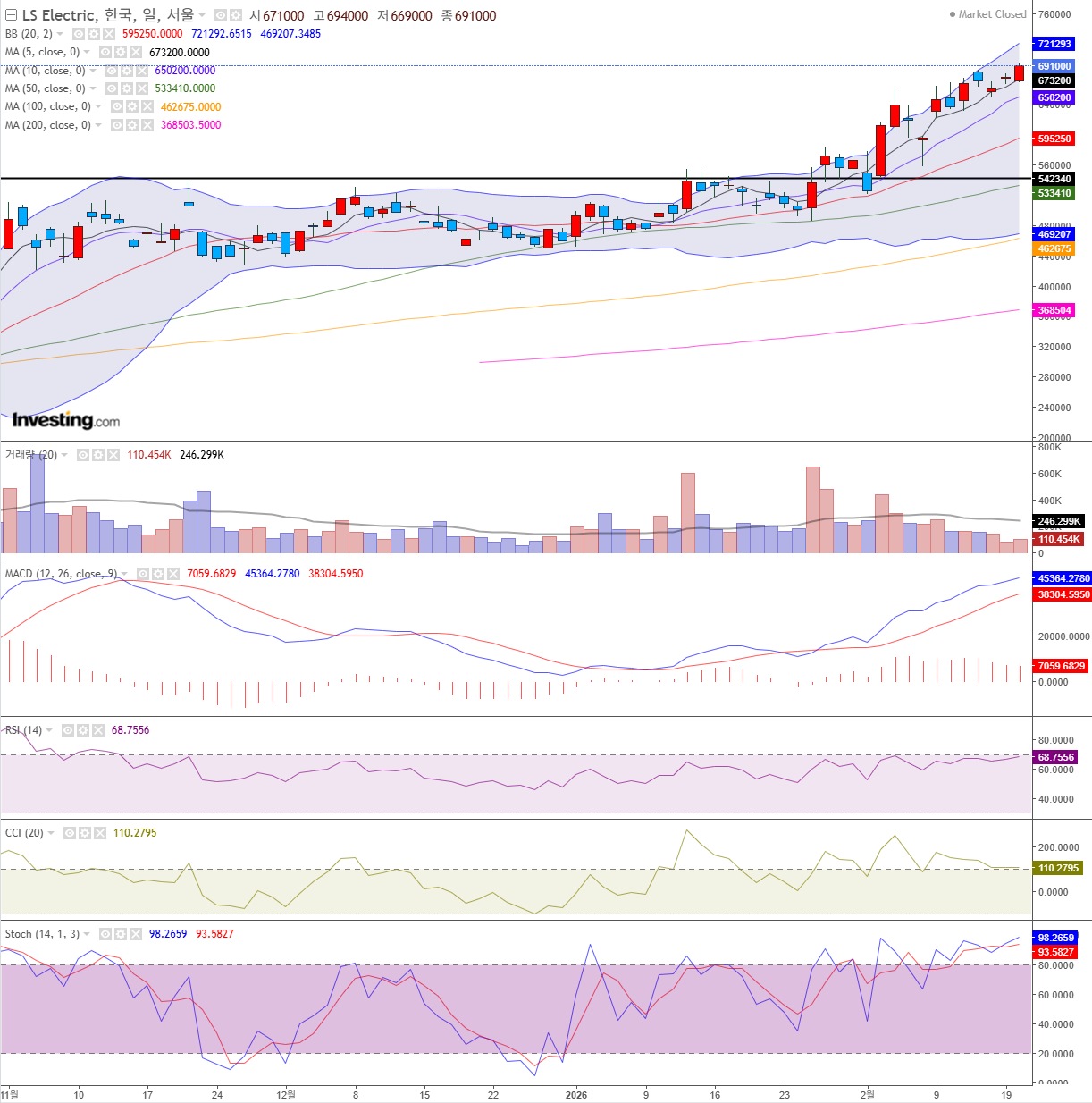Remove the RSI (14) indicator
This screenshot has width=1092, height=1103.
[x=98, y=730]
